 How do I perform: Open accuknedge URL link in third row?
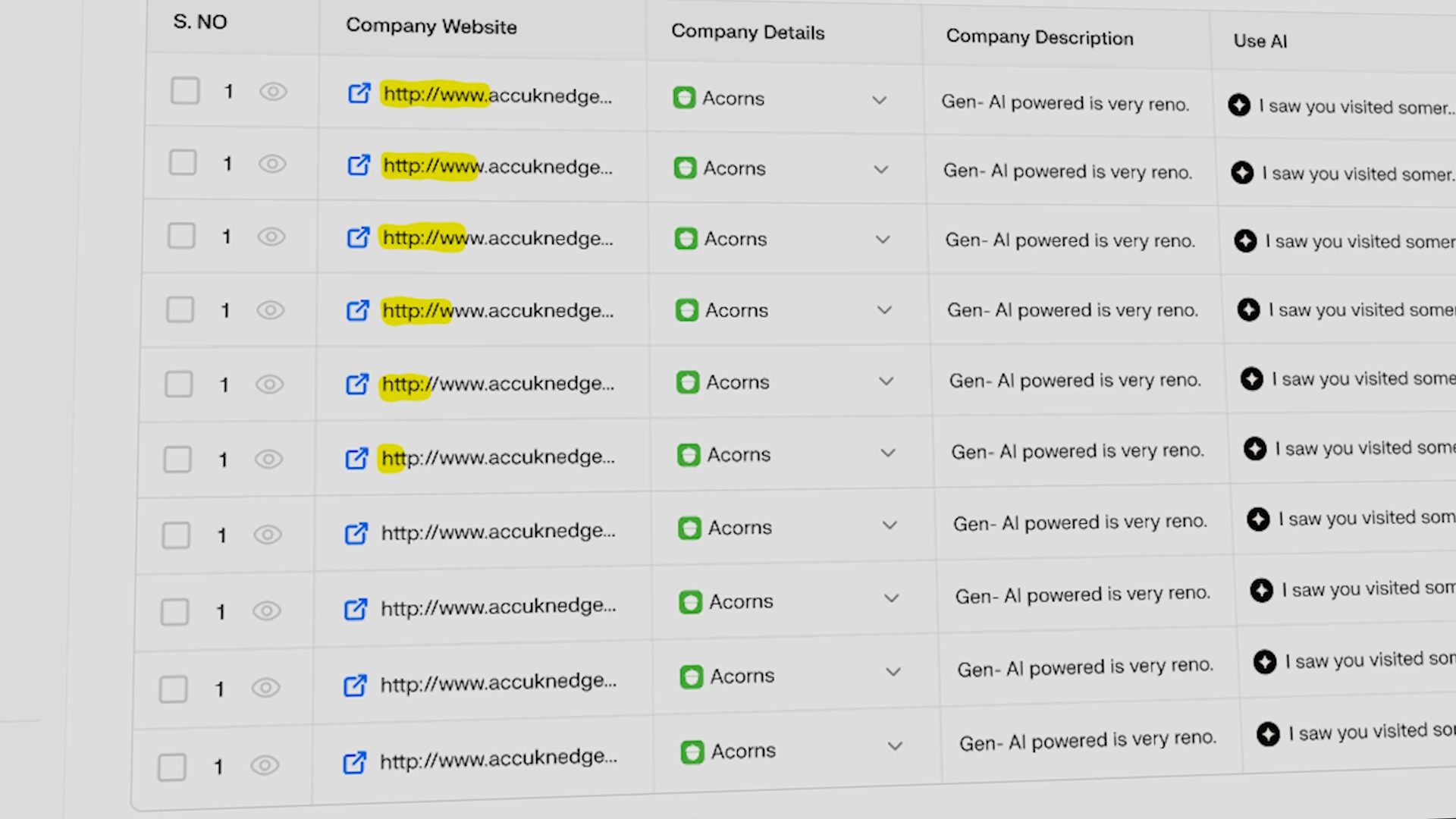[498, 238]
